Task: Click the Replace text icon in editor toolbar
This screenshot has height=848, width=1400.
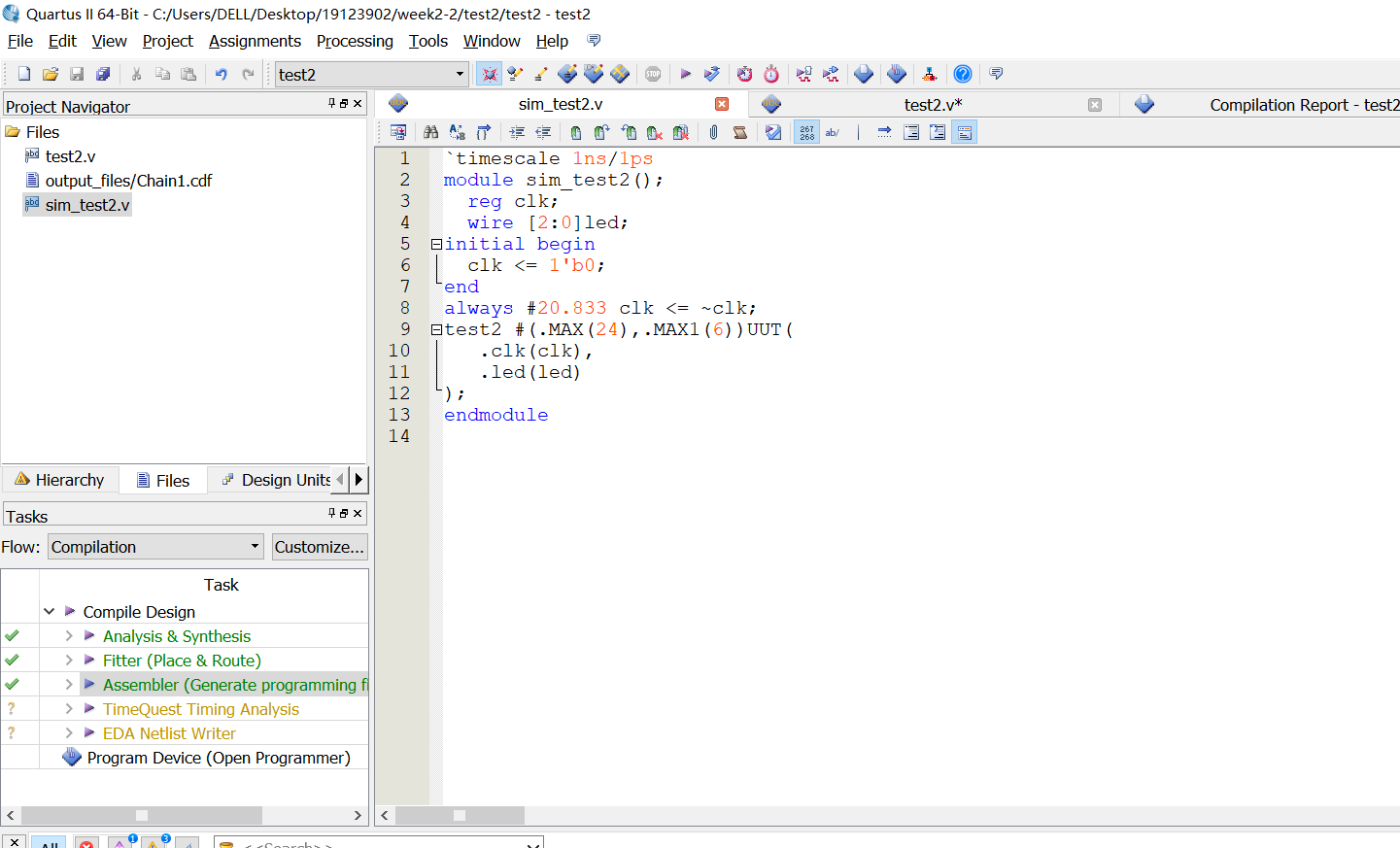Action: [457, 132]
